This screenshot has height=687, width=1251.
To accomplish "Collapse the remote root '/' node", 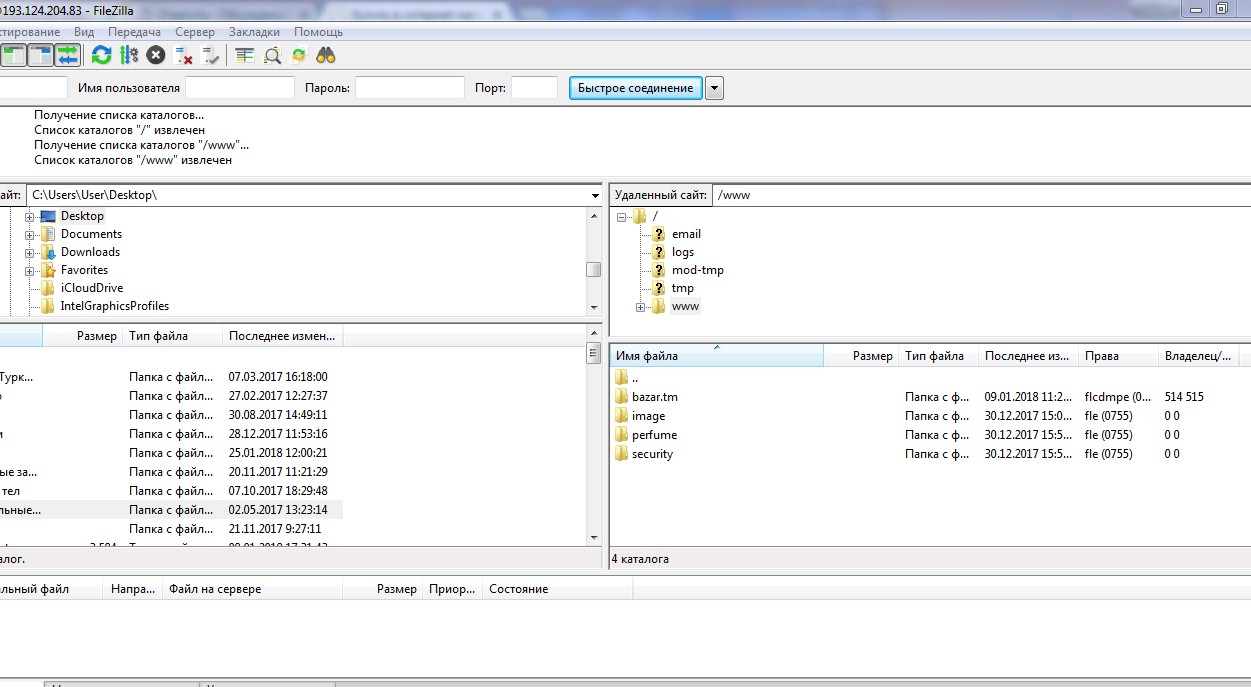I will pos(622,217).
